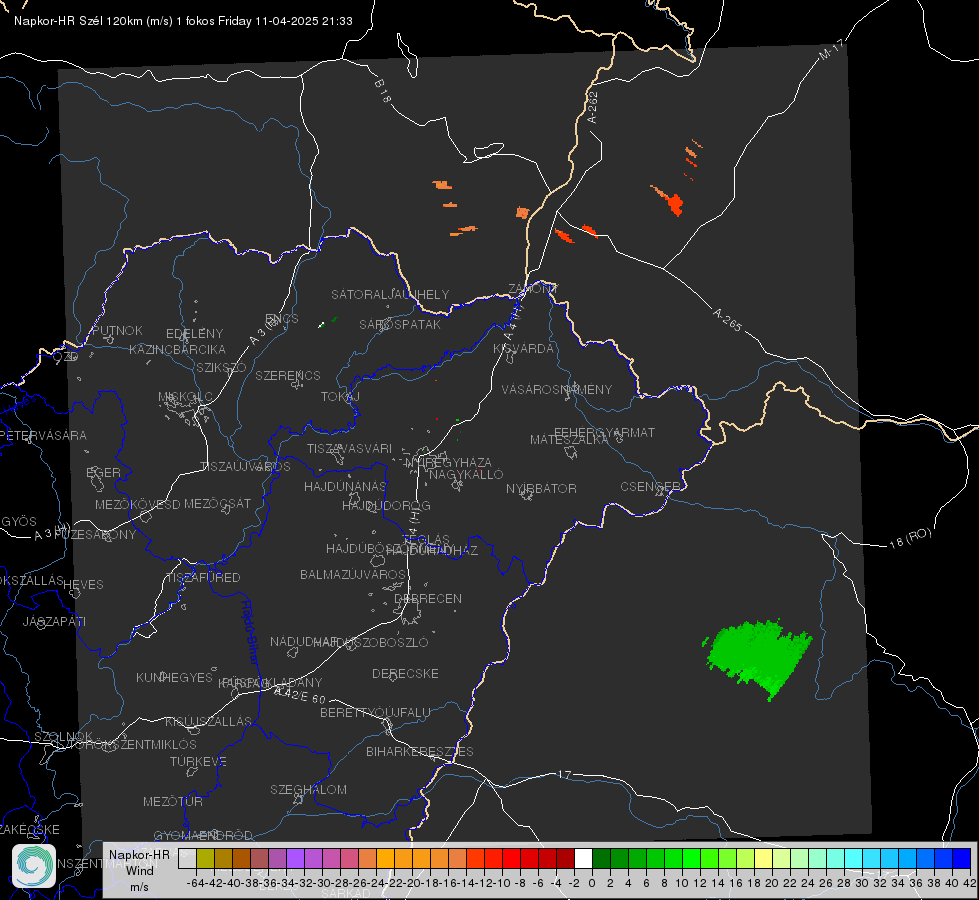979x900 pixels.
Task: Click the PÉTERVÁSÁRA label
Action: click(x=43, y=435)
